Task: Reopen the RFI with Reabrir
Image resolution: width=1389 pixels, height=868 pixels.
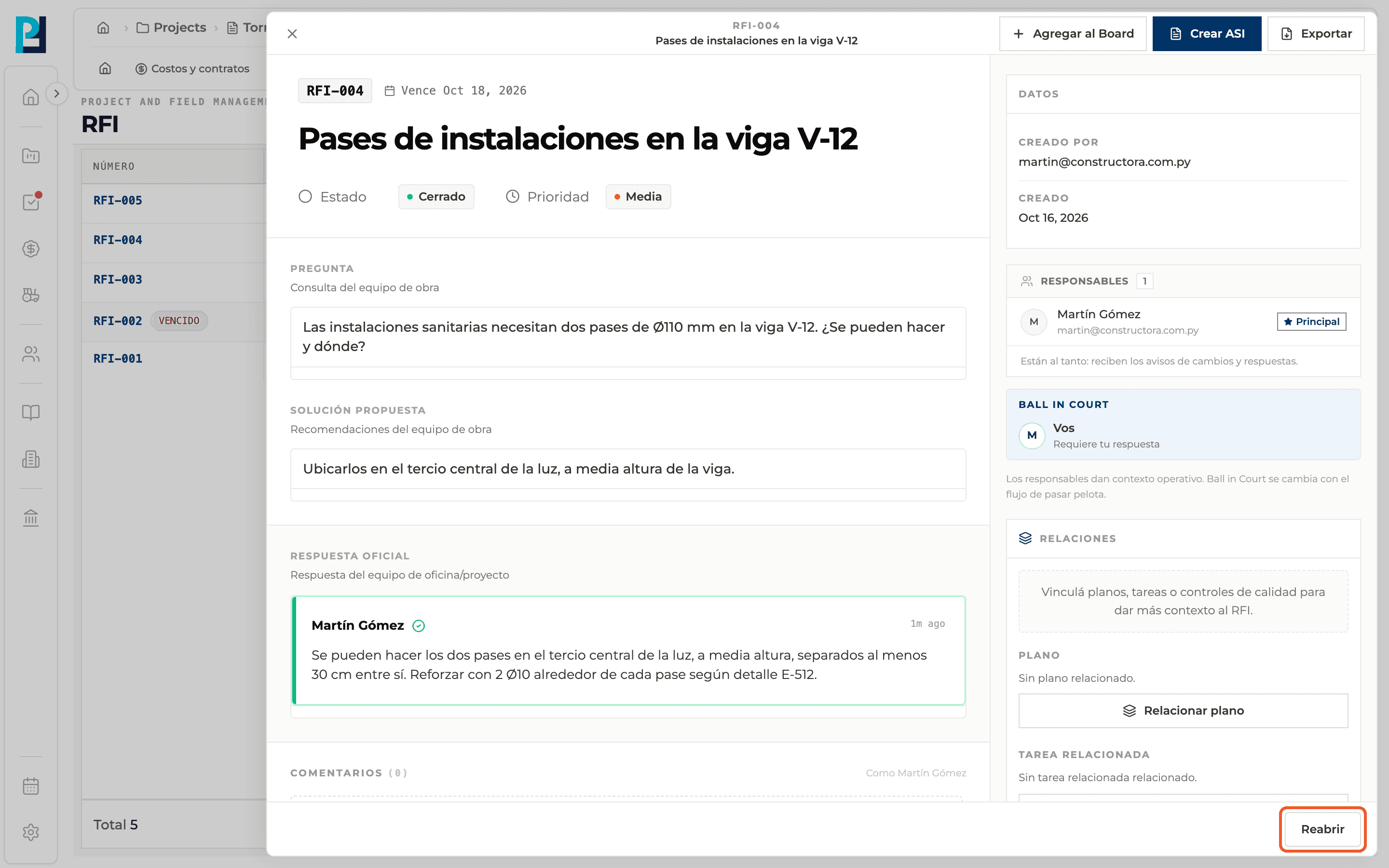Action: coord(1322,829)
